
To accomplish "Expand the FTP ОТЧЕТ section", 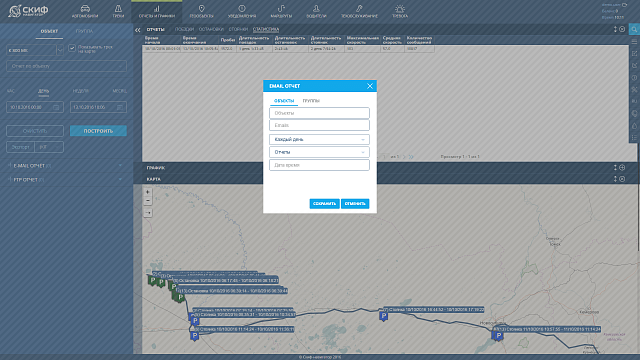I will [x=66, y=180].
